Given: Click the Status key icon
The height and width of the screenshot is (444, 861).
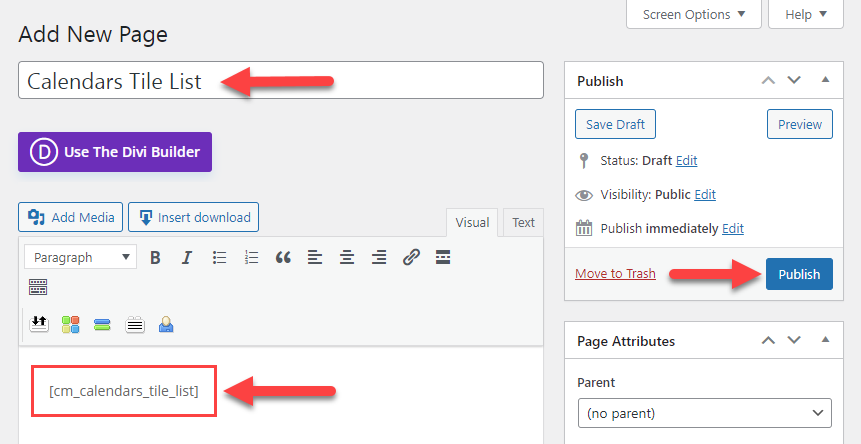Looking at the screenshot, I should tap(584, 161).
